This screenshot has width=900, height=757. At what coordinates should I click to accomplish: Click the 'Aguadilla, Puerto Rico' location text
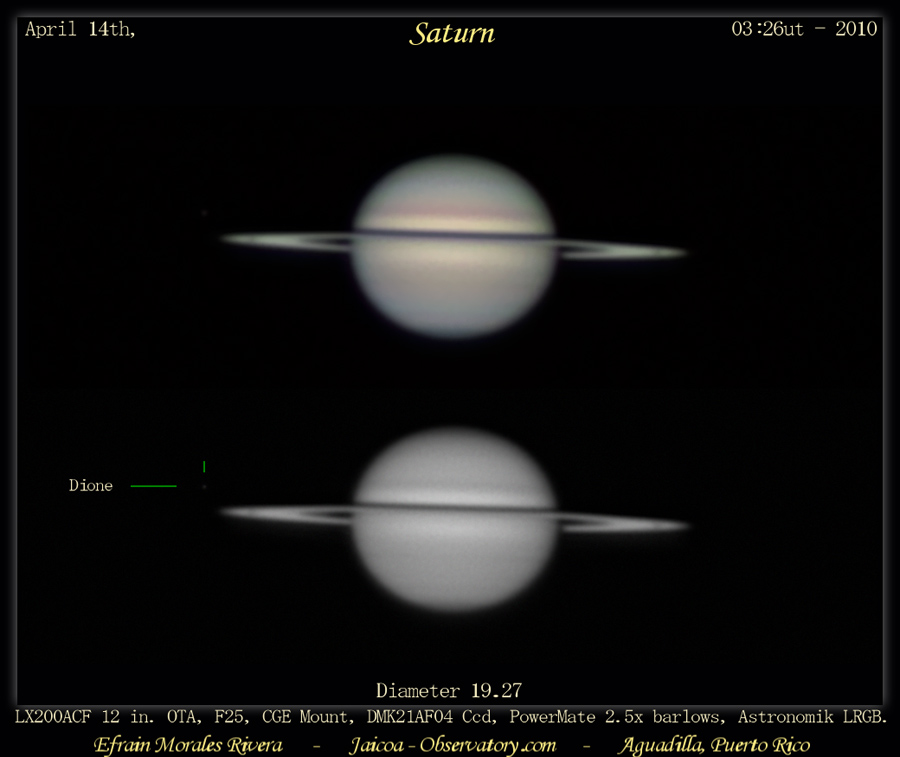713,745
